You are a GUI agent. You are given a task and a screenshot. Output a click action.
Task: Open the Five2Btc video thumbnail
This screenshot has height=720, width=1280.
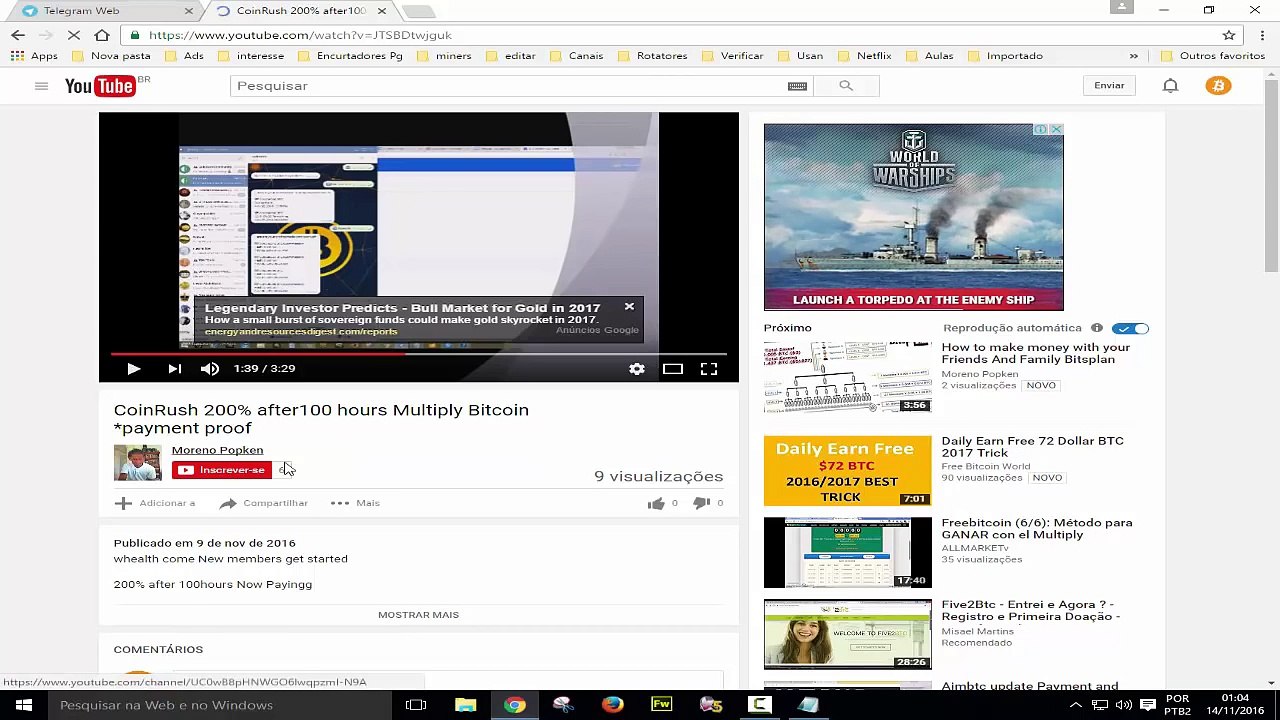point(847,635)
